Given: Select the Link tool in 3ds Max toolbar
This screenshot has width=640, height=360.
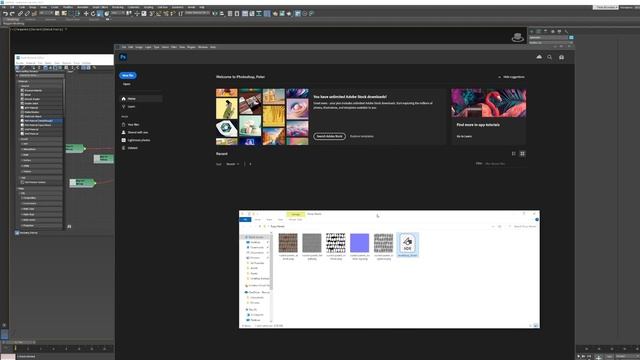Looking at the screenshot, I should click(20, 13).
